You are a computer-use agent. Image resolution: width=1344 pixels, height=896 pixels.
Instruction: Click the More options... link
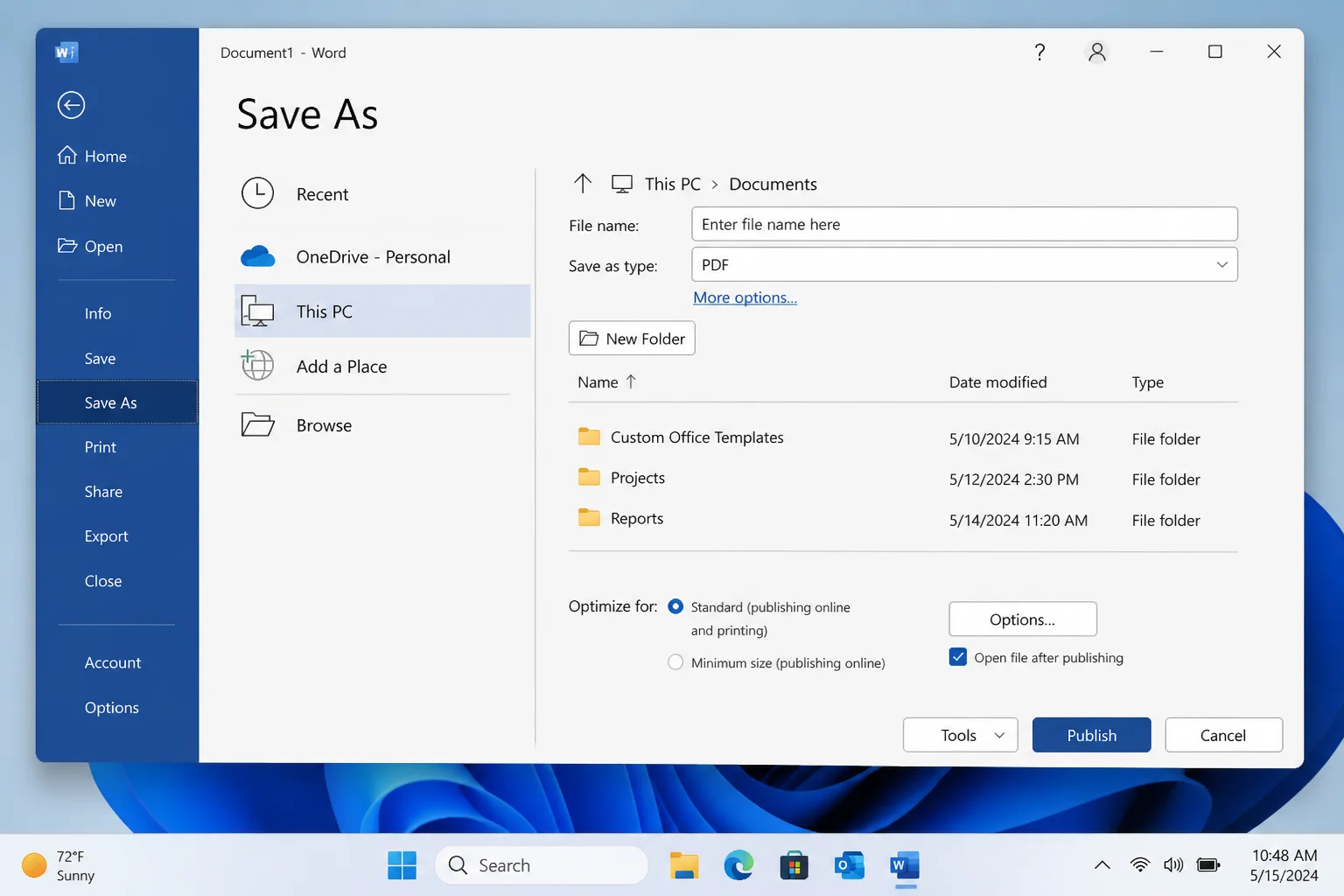click(745, 297)
